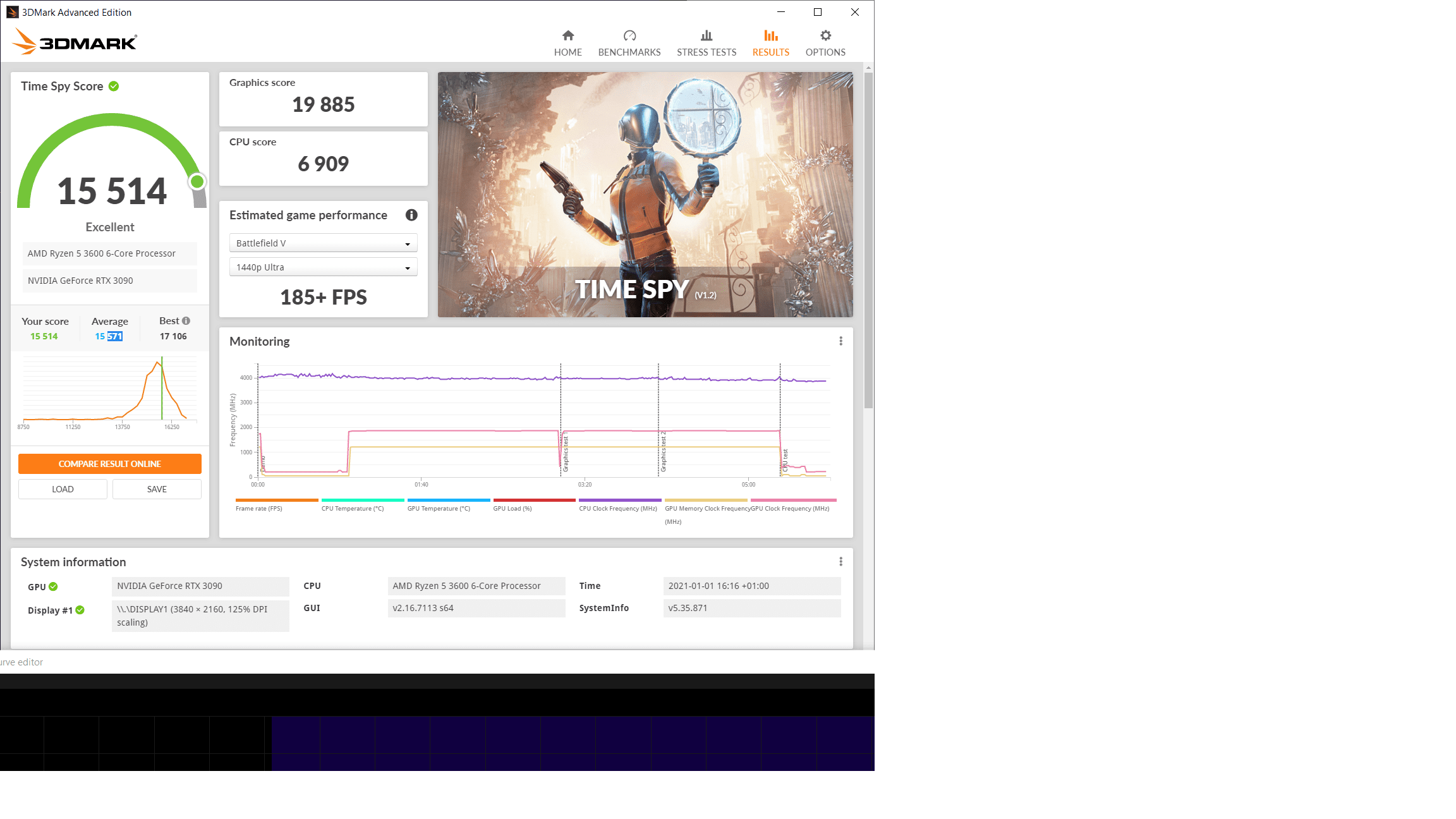The width and height of the screenshot is (1456, 819).
Task: Open Monitoring panel three-dot menu
Action: tap(840, 341)
